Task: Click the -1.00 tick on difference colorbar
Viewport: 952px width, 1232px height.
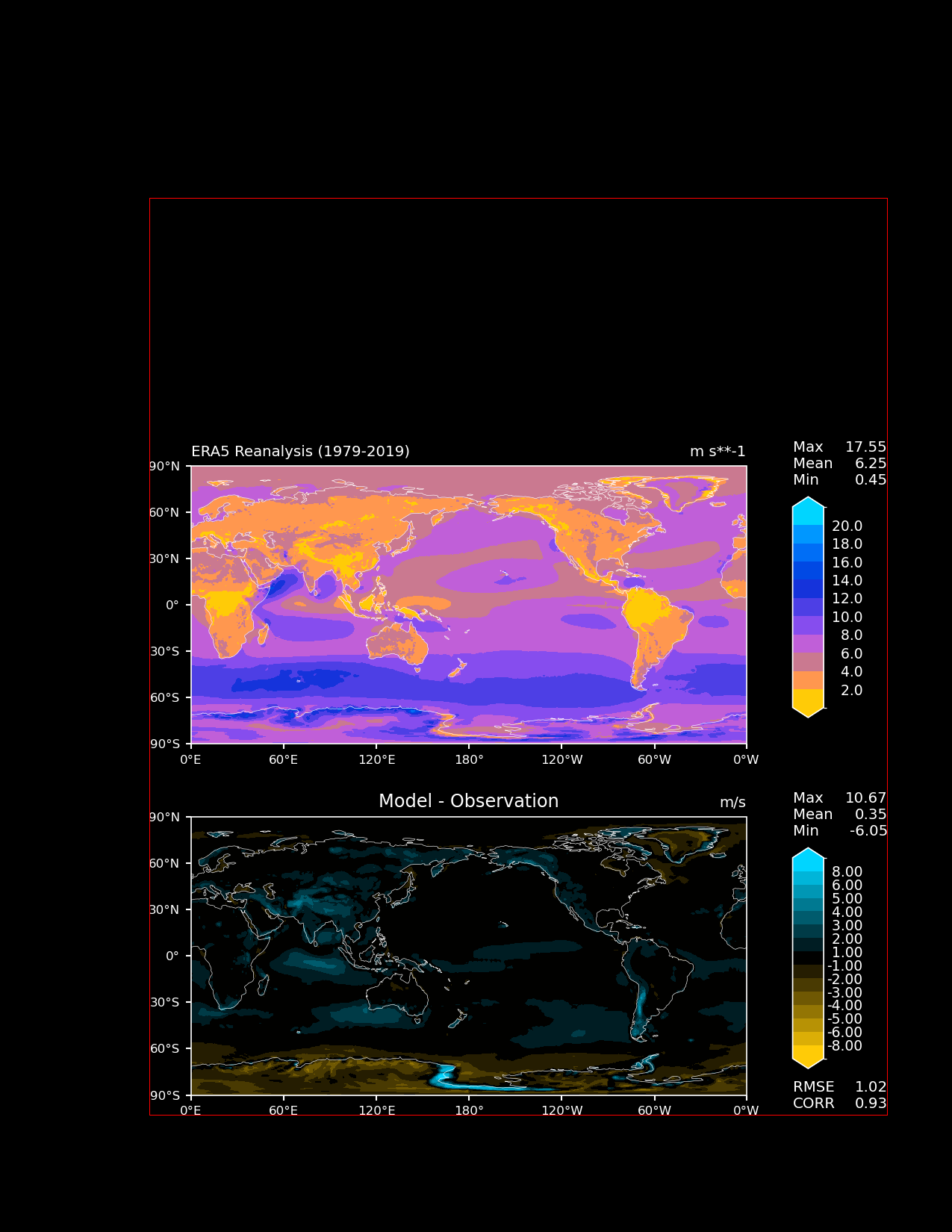Action: point(844,966)
